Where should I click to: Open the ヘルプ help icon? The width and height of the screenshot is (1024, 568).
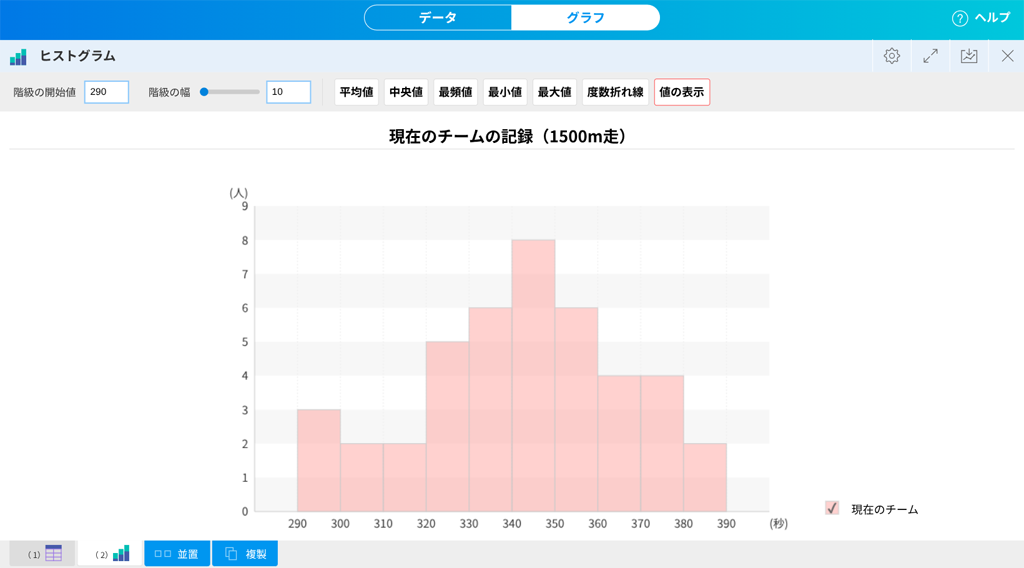[x=959, y=18]
